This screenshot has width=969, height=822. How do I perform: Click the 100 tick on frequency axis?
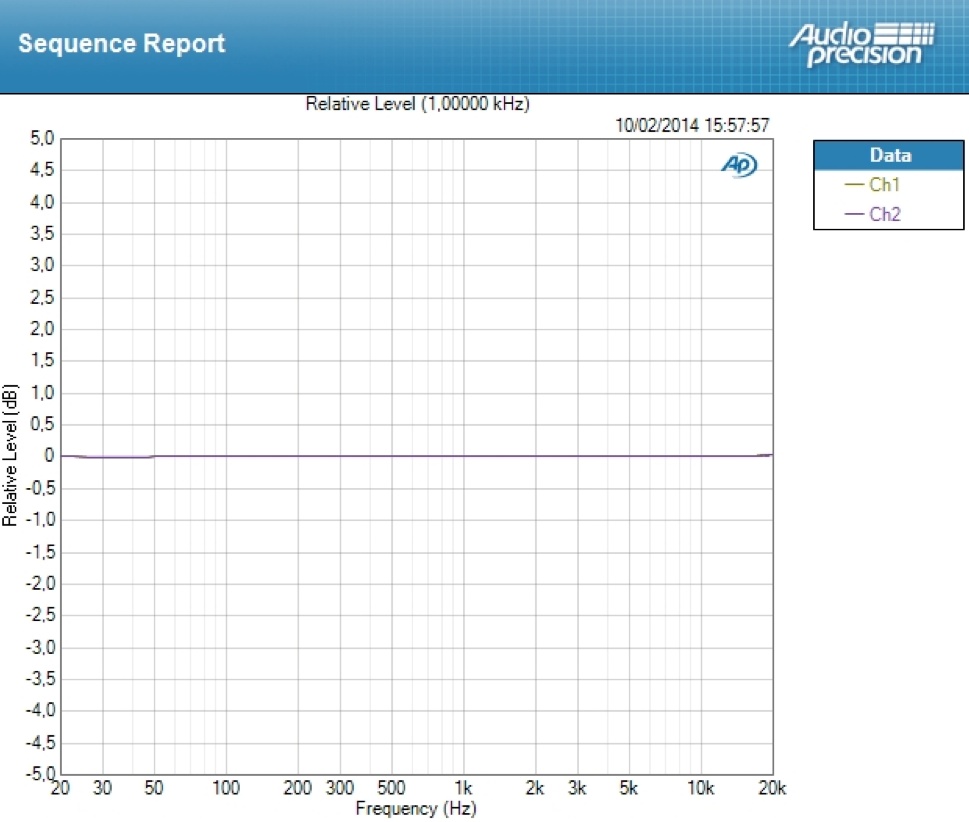pyautogui.click(x=226, y=789)
